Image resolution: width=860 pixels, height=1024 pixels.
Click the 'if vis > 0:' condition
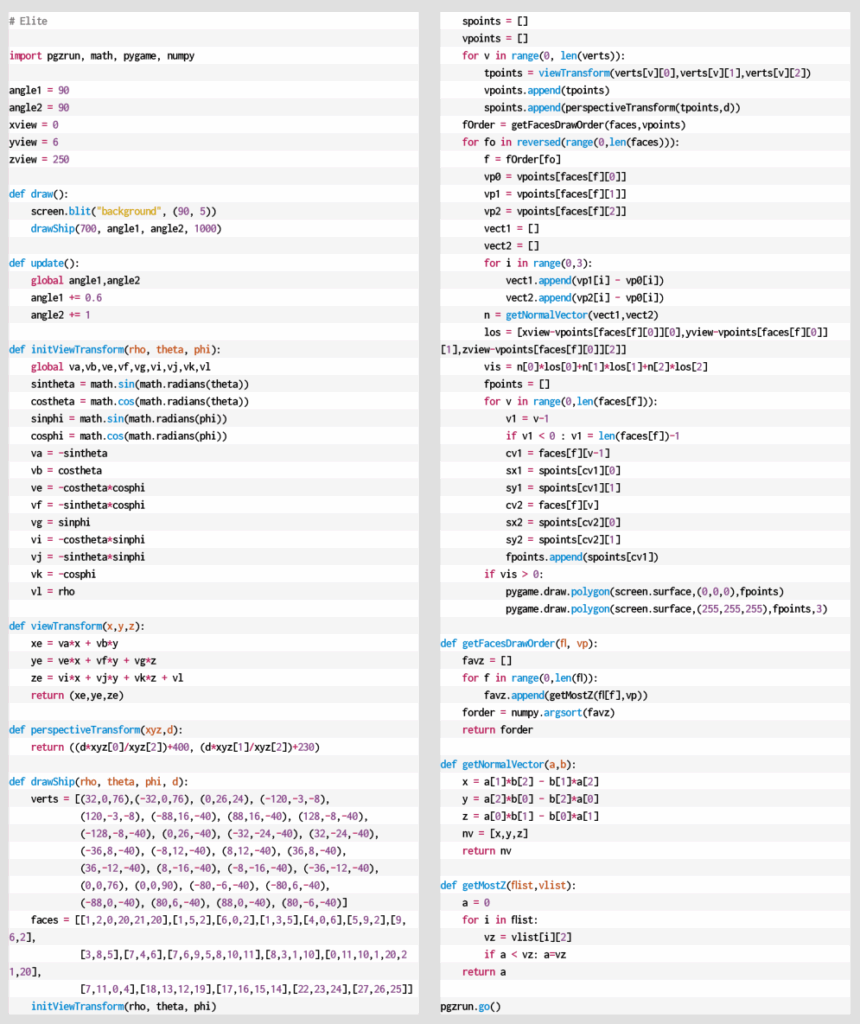[x=515, y=574]
